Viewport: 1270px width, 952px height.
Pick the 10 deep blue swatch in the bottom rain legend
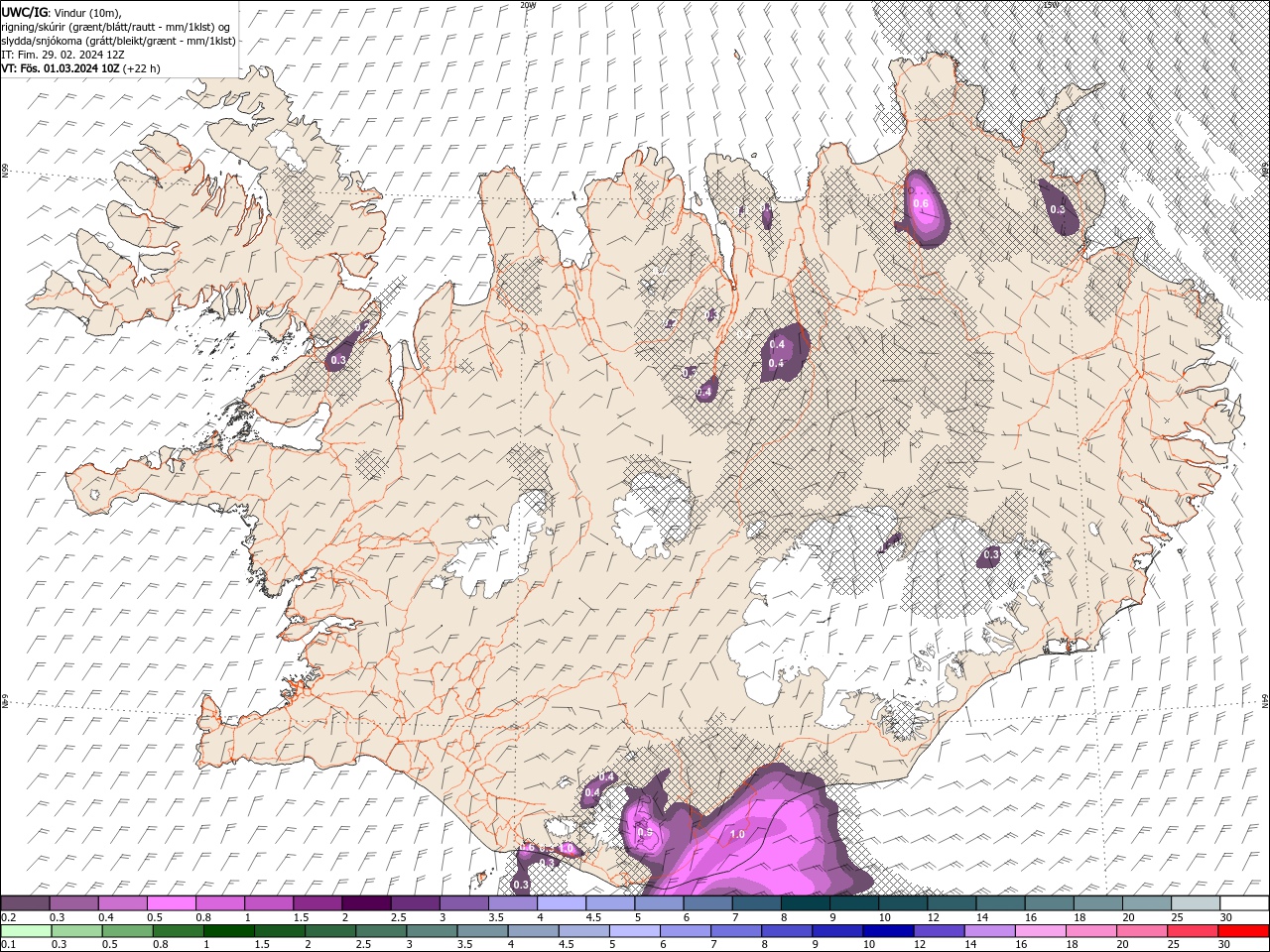click(888, 931)
